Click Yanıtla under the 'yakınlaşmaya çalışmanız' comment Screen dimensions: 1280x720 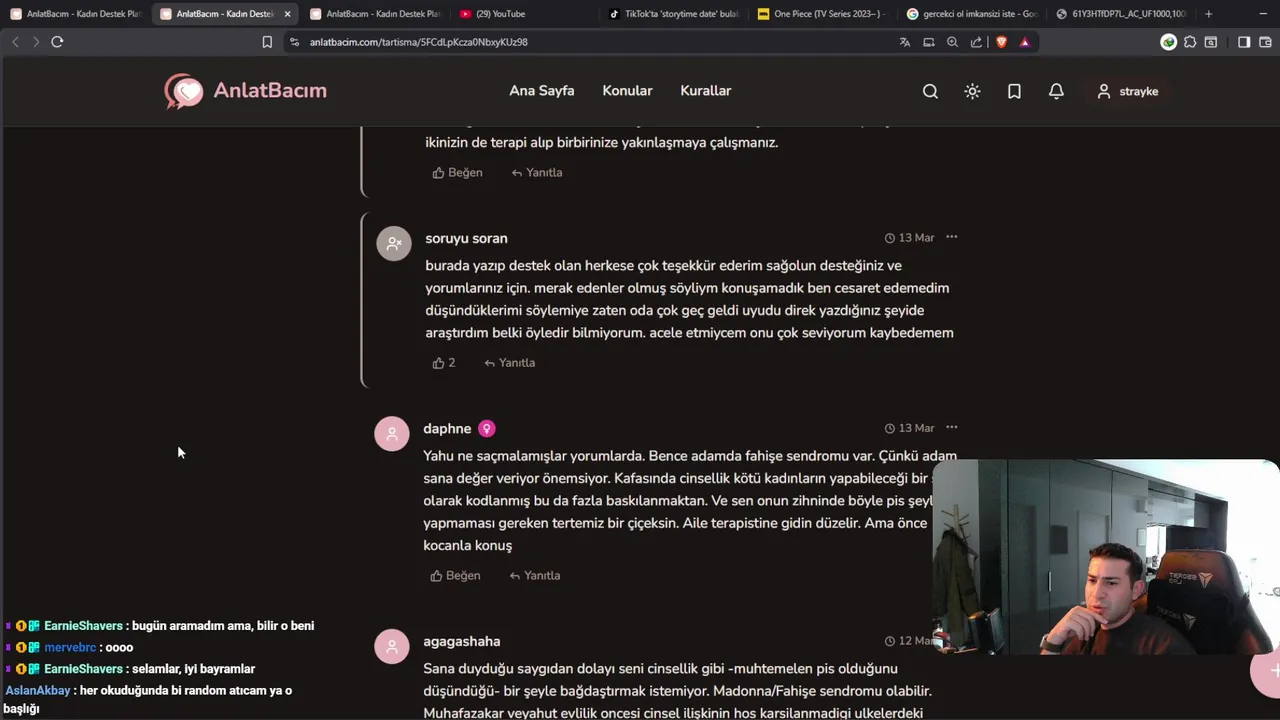pos(537,173)
